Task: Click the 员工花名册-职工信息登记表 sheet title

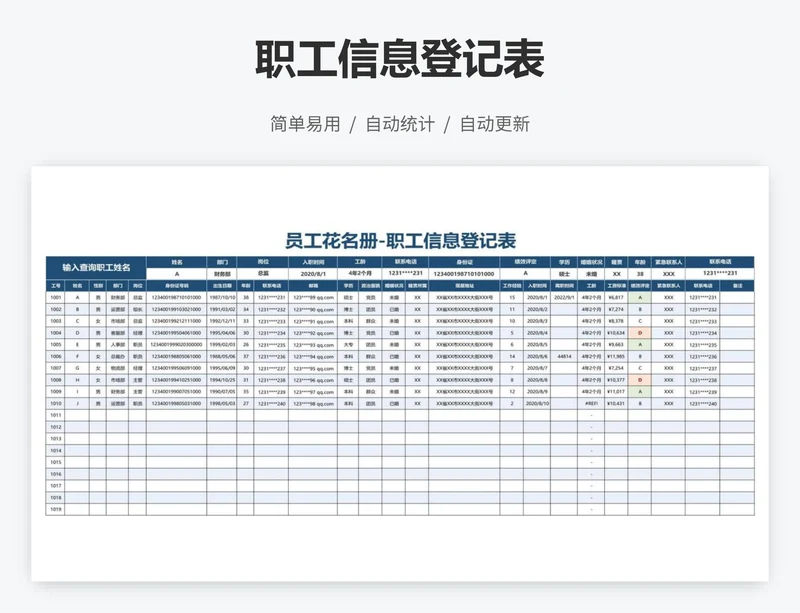Action: (400, 241)
